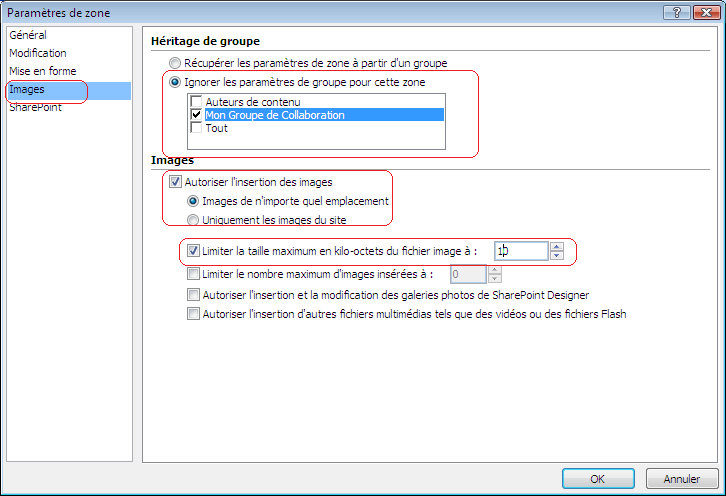
Task: Select Général in the left list
Action: coord(28,35)
